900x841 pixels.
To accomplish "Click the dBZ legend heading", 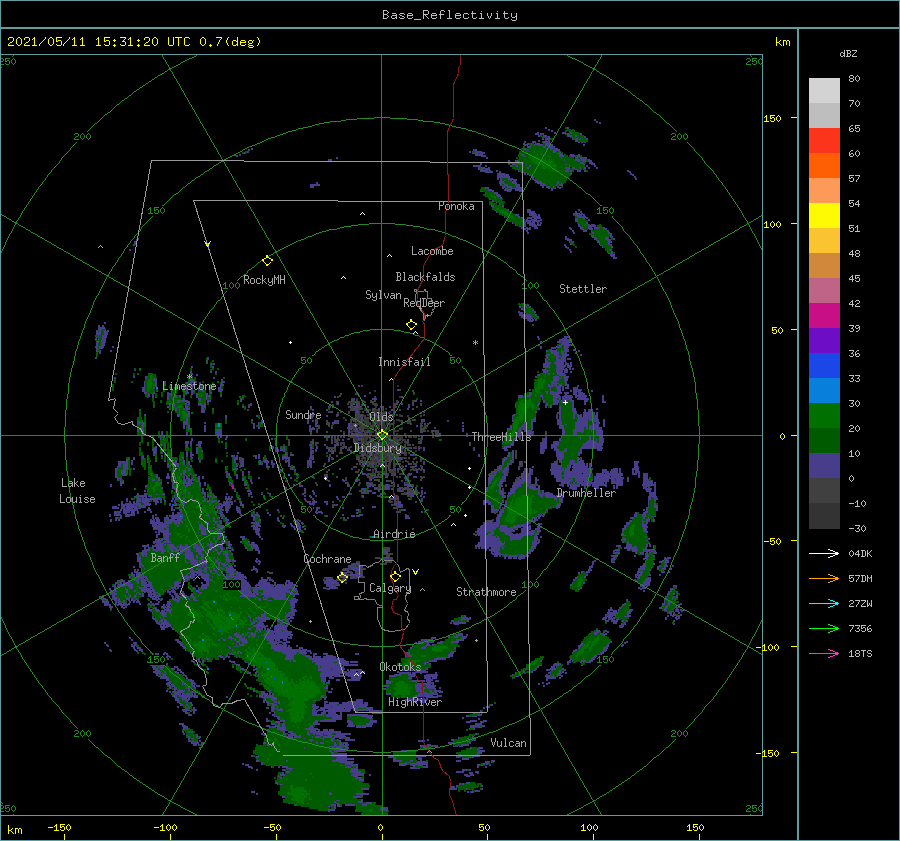I will tap(848, 53).
